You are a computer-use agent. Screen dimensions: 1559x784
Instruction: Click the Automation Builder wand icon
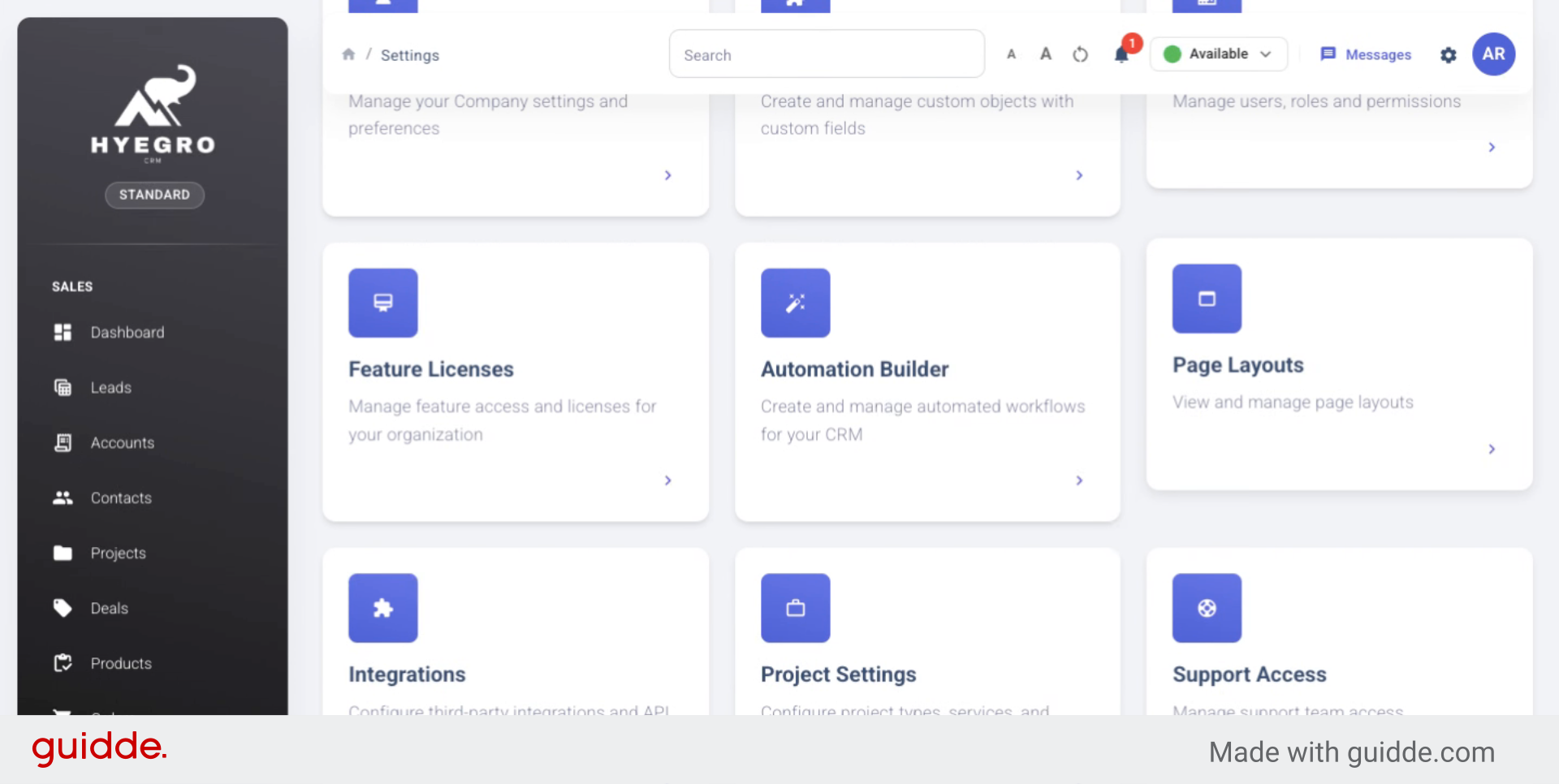(795, 303)
